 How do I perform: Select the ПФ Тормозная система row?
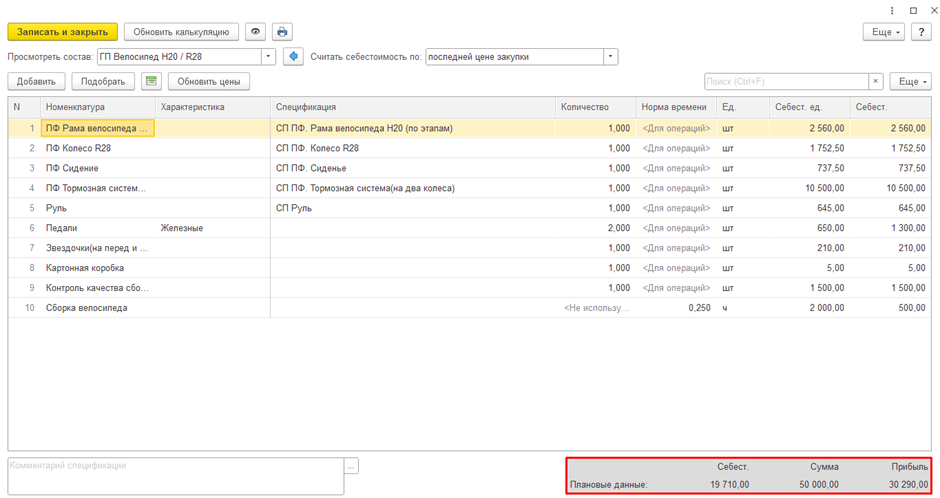coord(469,188)
